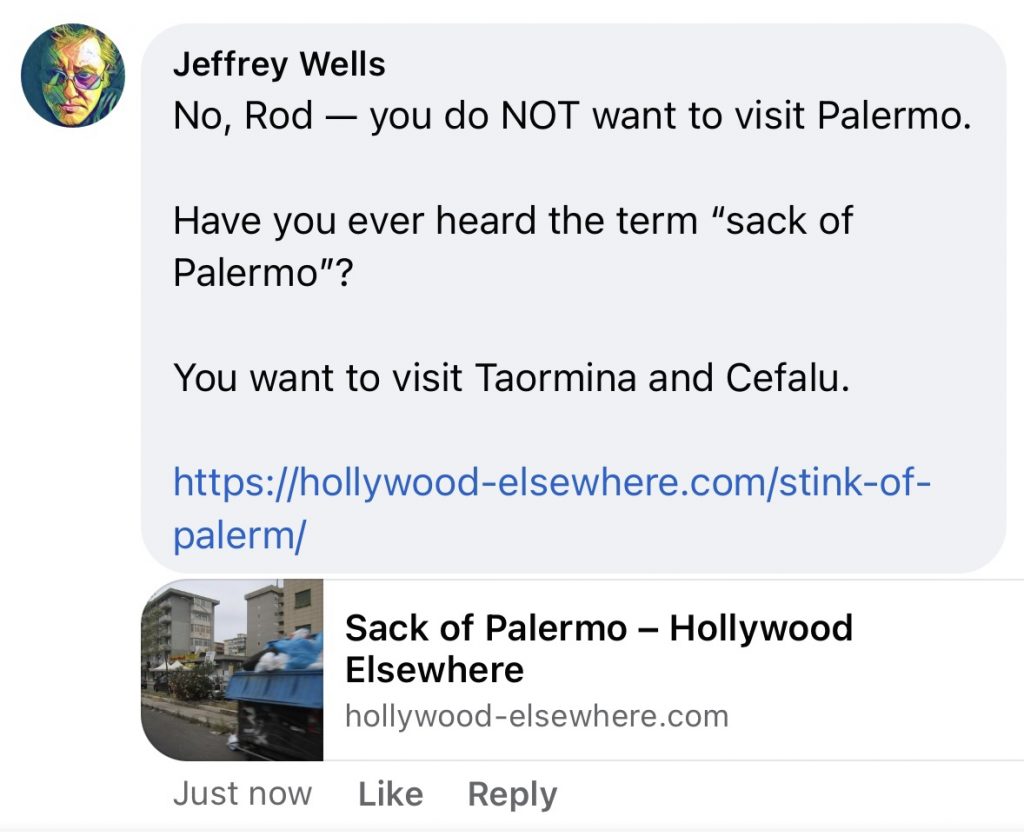
Task: Open the link preview thumbnail image
Action: (232, 670)
